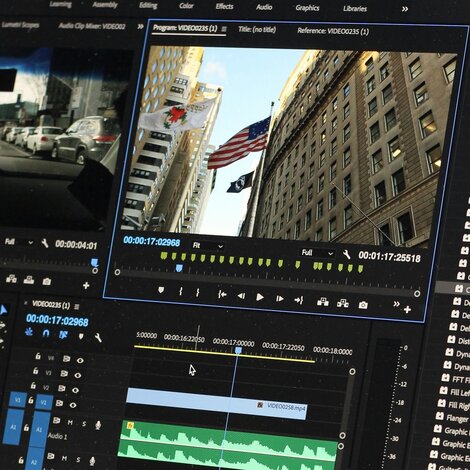Add marker from the timeline toolbar
This screenshot has width=470, height=470.
click(x=81, y=336)
